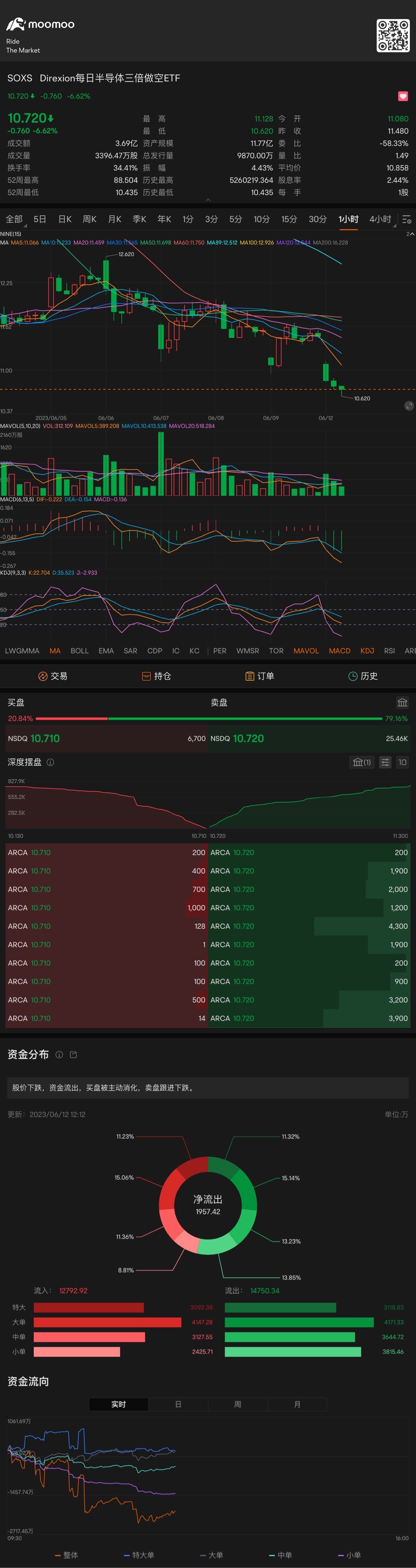The image size is (416, 1568).
Task: Select 5分 interval
Action: pos(235,219)
